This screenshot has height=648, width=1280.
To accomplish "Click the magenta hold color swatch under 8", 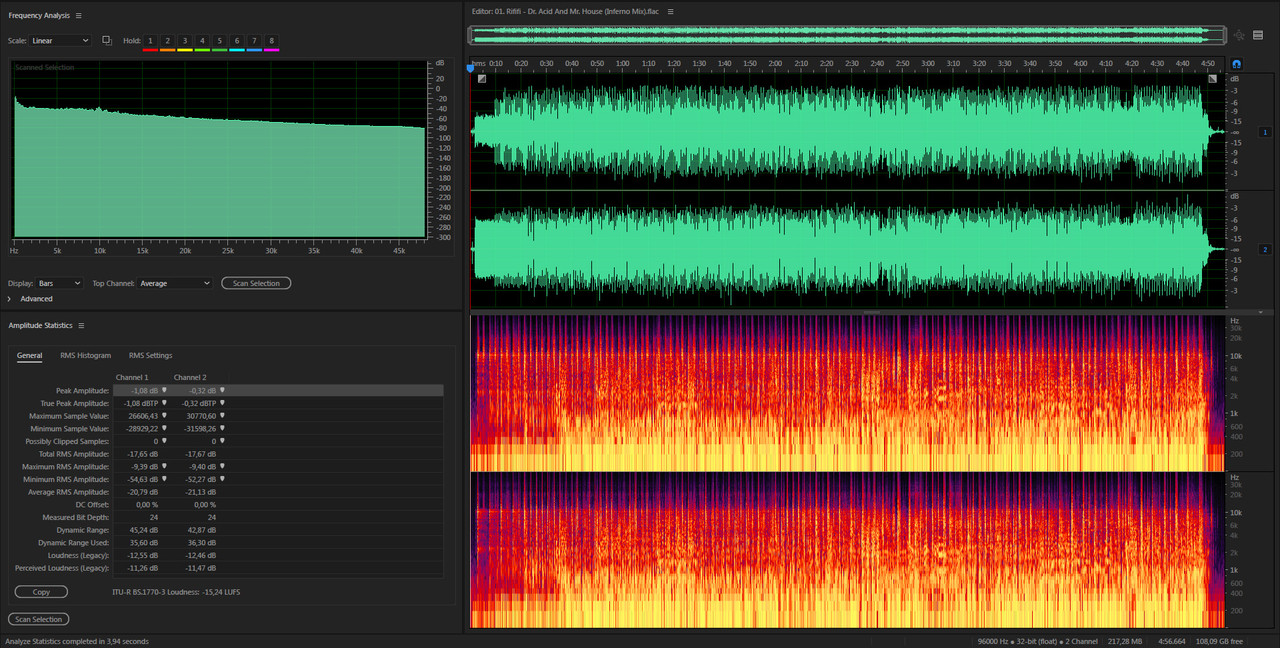I will tap(271, 49).
